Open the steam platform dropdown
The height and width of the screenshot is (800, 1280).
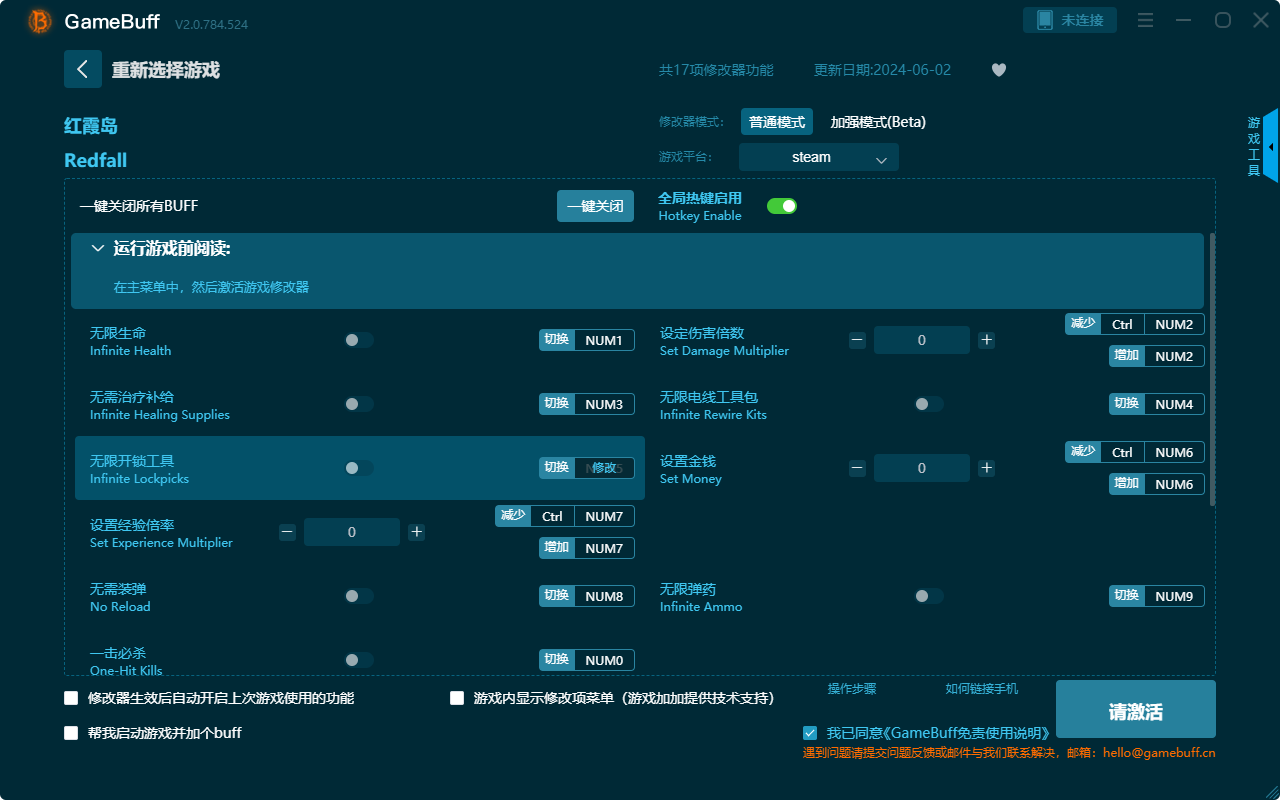(x=818, y=157)
